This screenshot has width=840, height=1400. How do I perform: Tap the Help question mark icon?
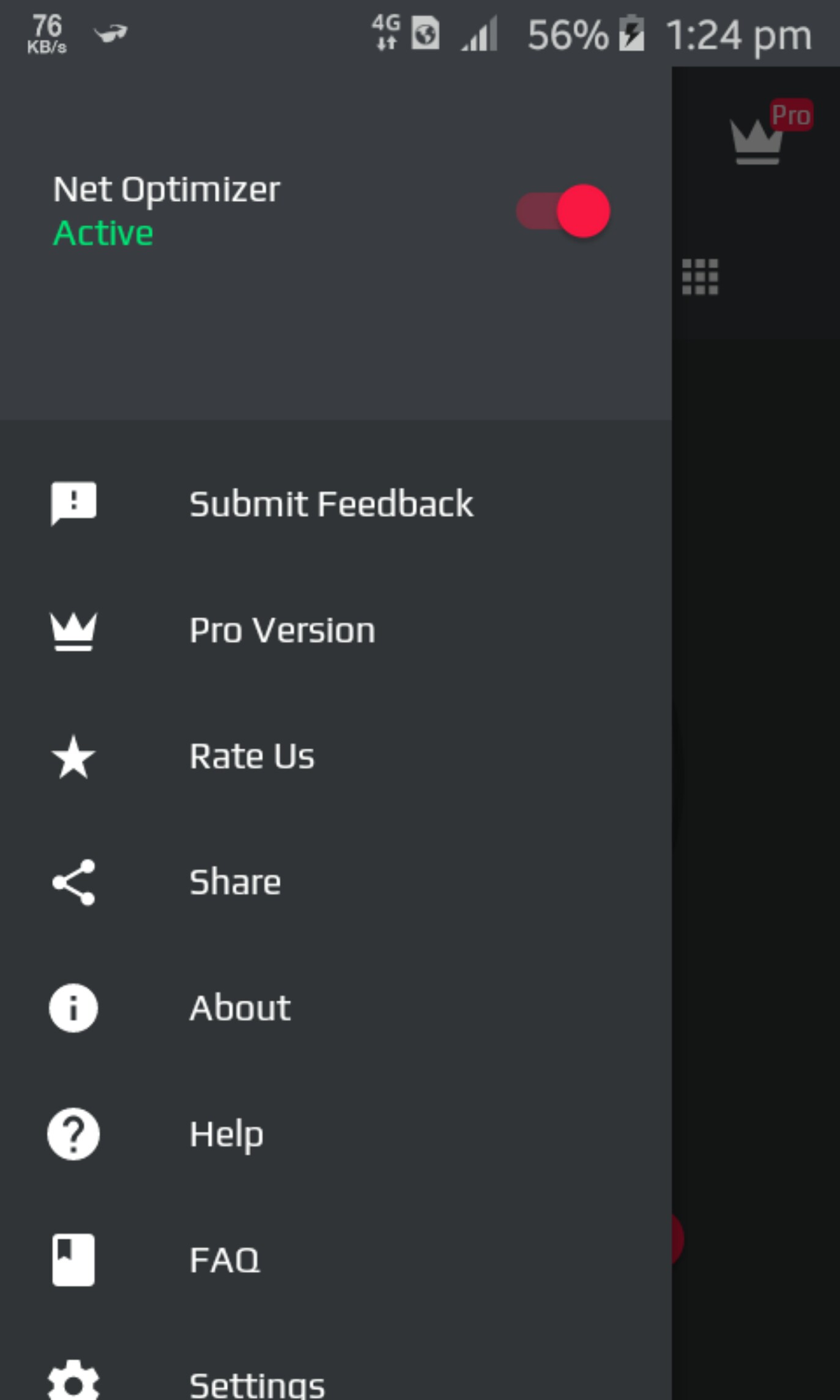[x=73, y=1134]
